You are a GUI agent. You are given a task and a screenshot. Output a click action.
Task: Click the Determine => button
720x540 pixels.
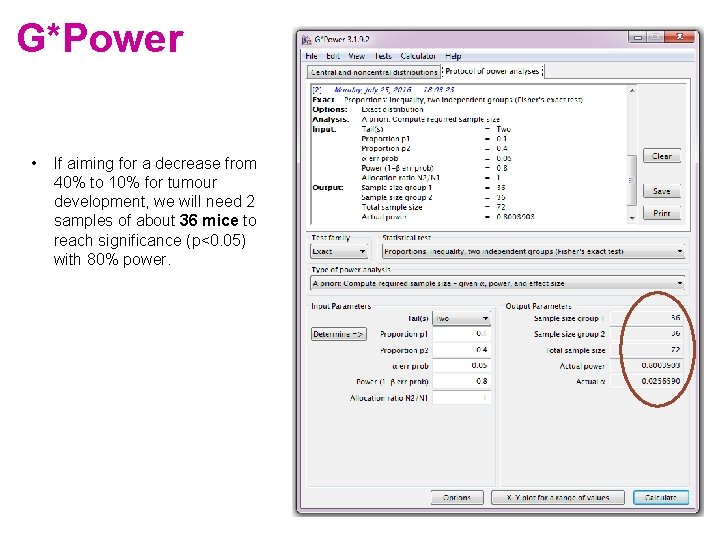(339, 334)
